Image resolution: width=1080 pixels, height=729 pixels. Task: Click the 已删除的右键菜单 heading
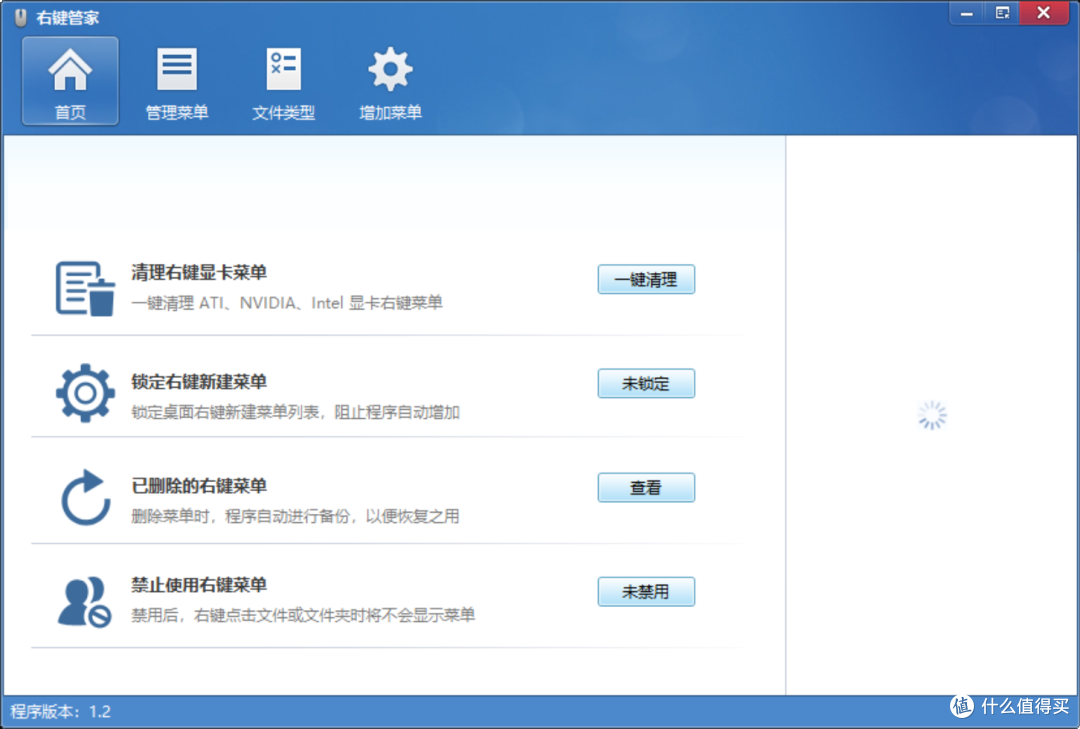pyautogui.click(x=199, y=486)
